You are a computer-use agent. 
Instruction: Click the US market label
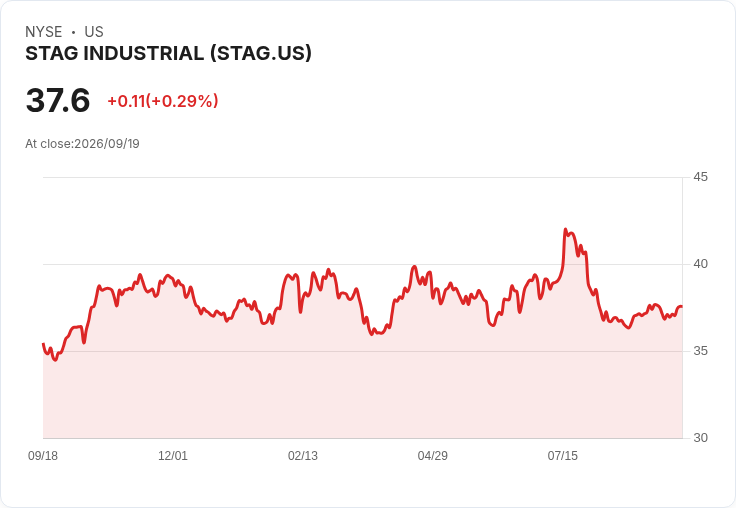[94, 32]
